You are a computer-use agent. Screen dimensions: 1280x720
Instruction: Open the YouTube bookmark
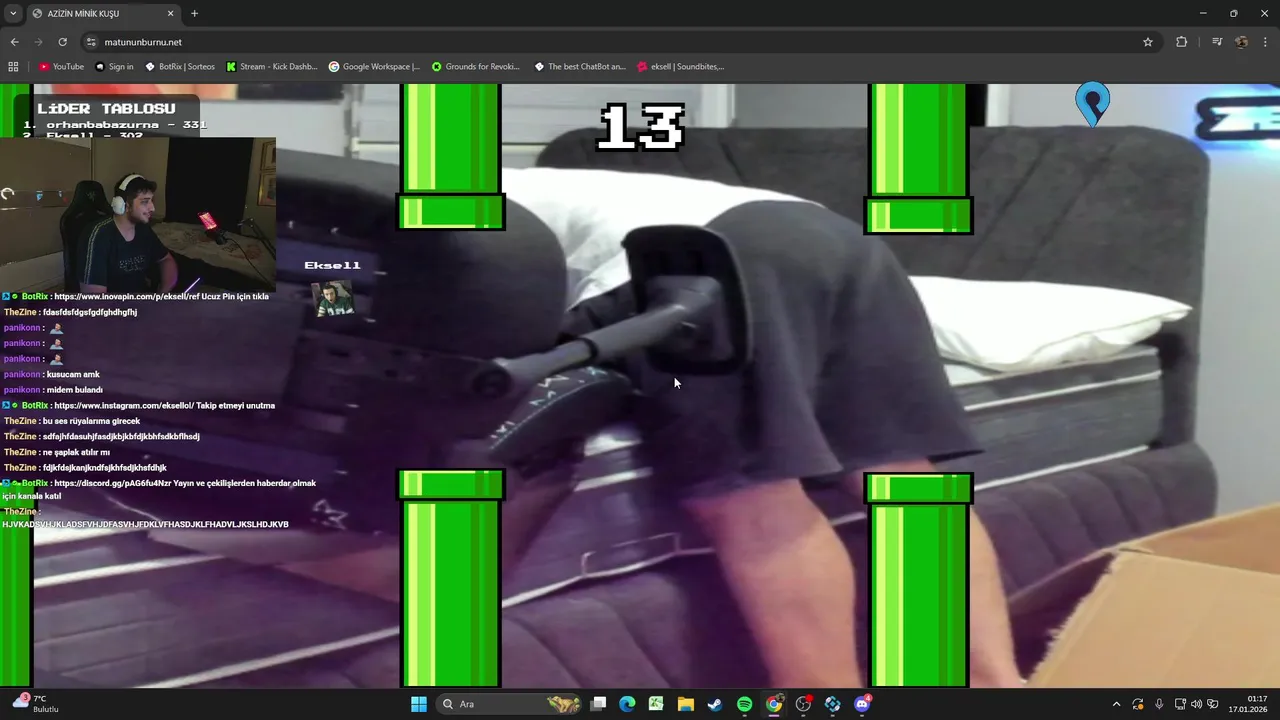(61, 67)
